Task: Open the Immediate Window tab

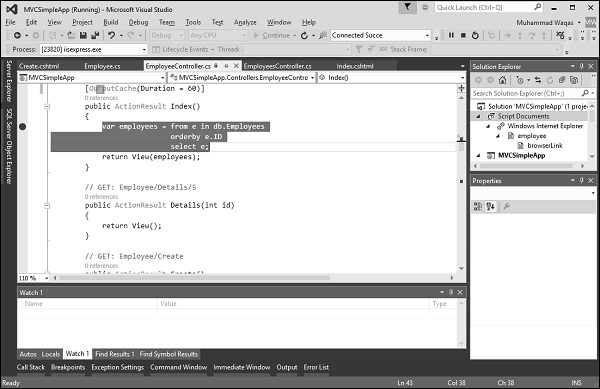Action: pyautogui.click(x=241, y=367)
